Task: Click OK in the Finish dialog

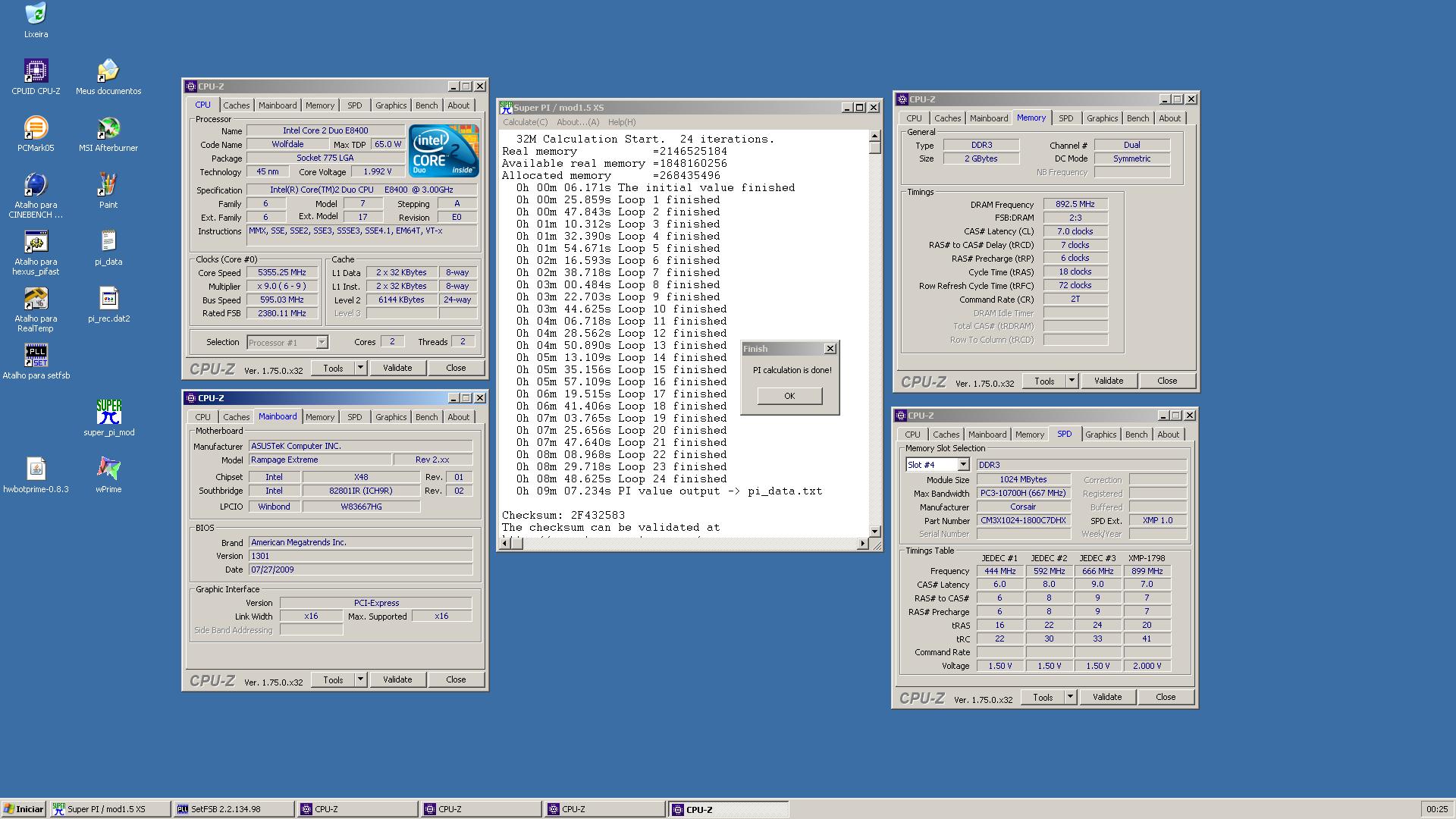Action: [789, 396]
